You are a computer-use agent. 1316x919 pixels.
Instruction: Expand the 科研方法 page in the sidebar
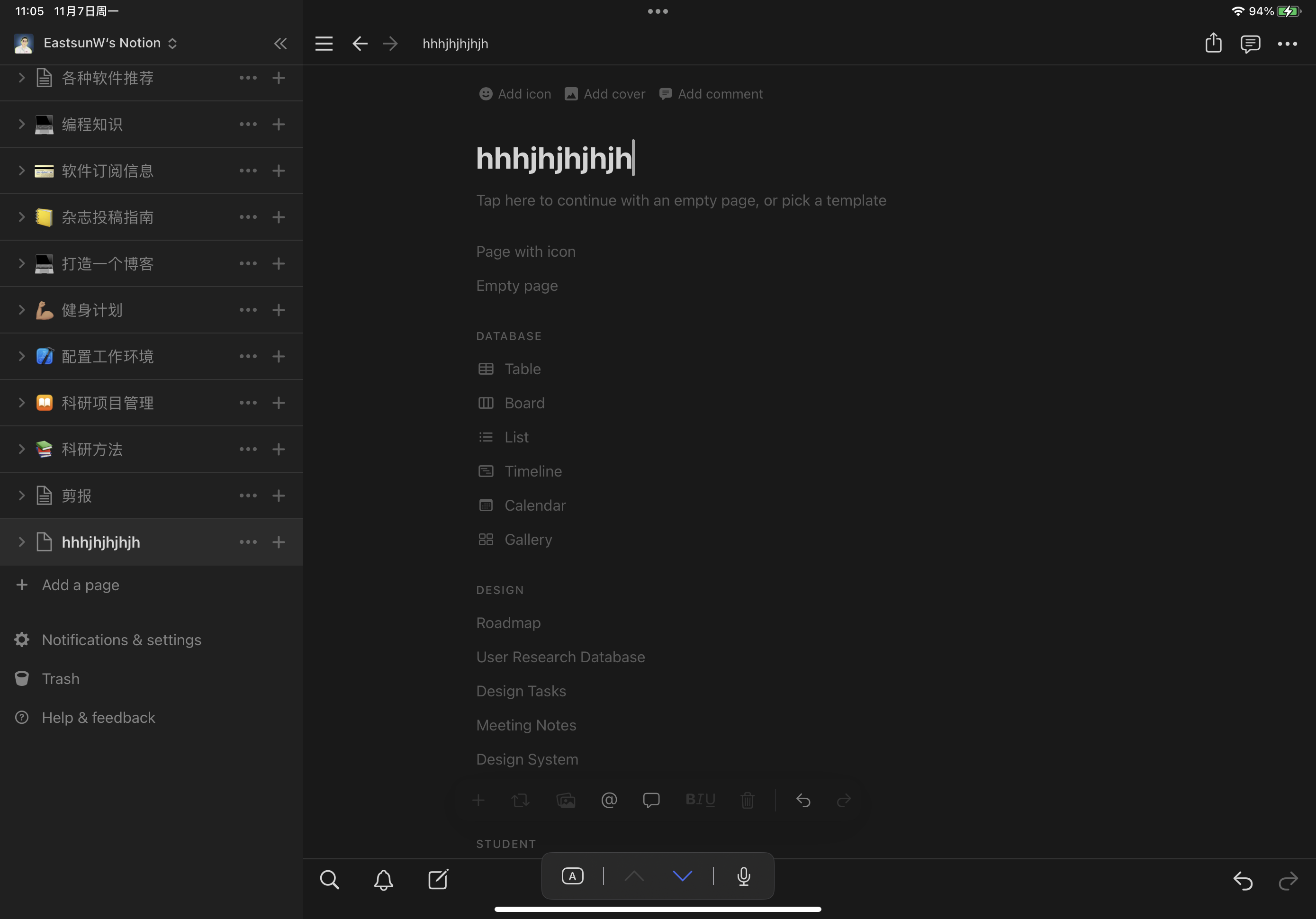21,450
